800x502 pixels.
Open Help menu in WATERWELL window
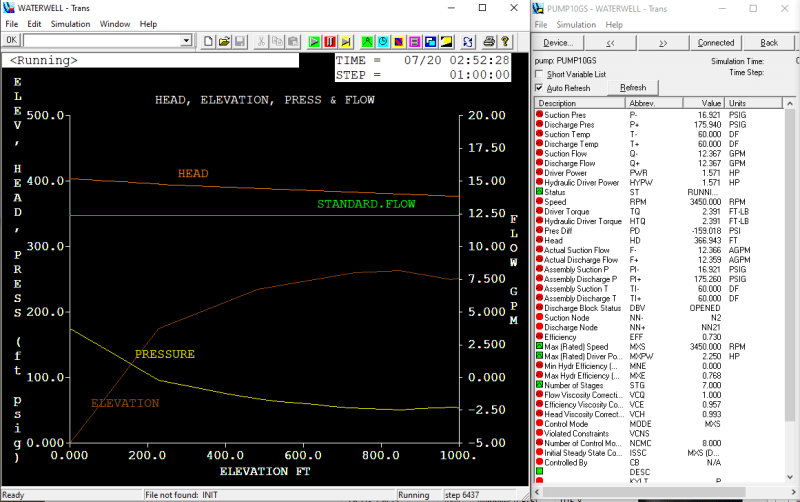pos(148,24)
